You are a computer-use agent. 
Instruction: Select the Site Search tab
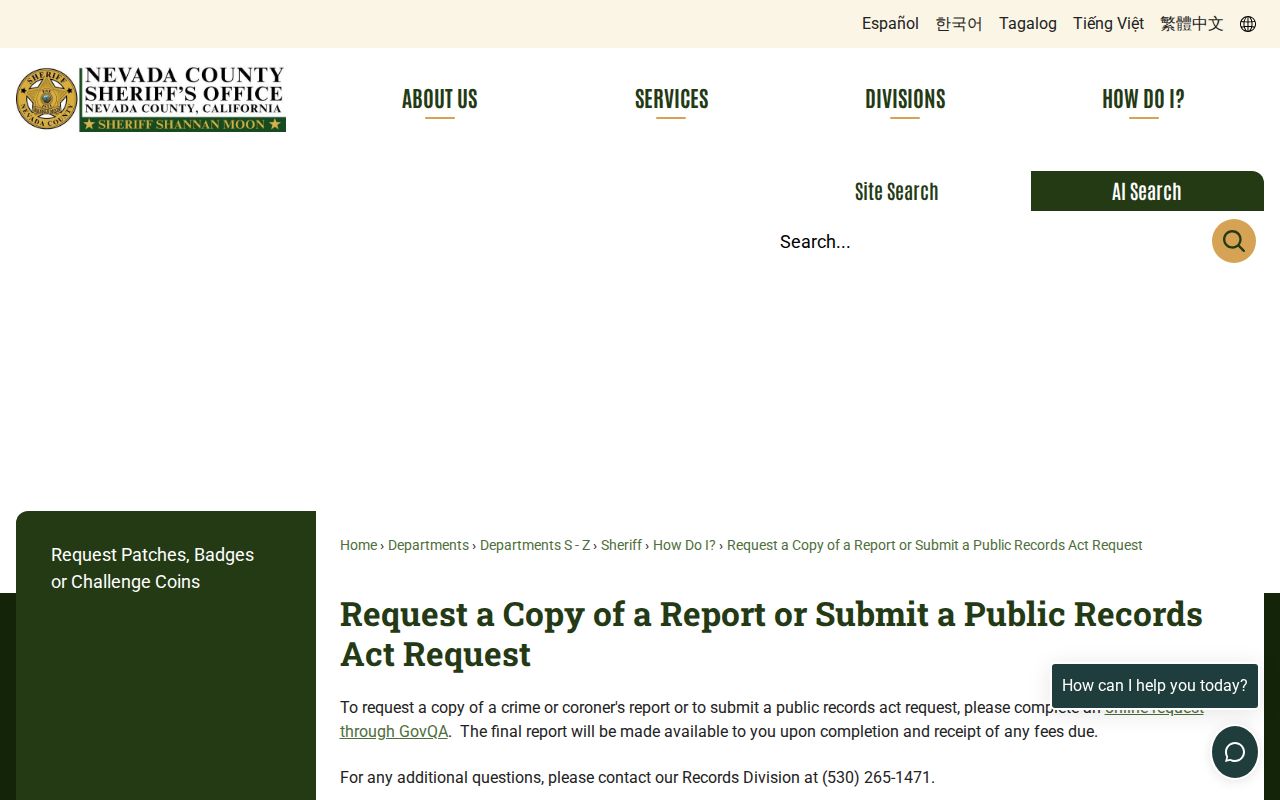tap(897, 191)
